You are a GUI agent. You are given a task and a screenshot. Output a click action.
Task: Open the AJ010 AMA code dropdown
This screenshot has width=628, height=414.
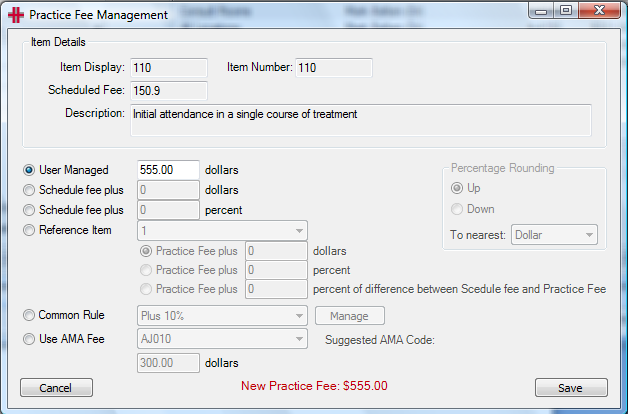pos(222,339)
